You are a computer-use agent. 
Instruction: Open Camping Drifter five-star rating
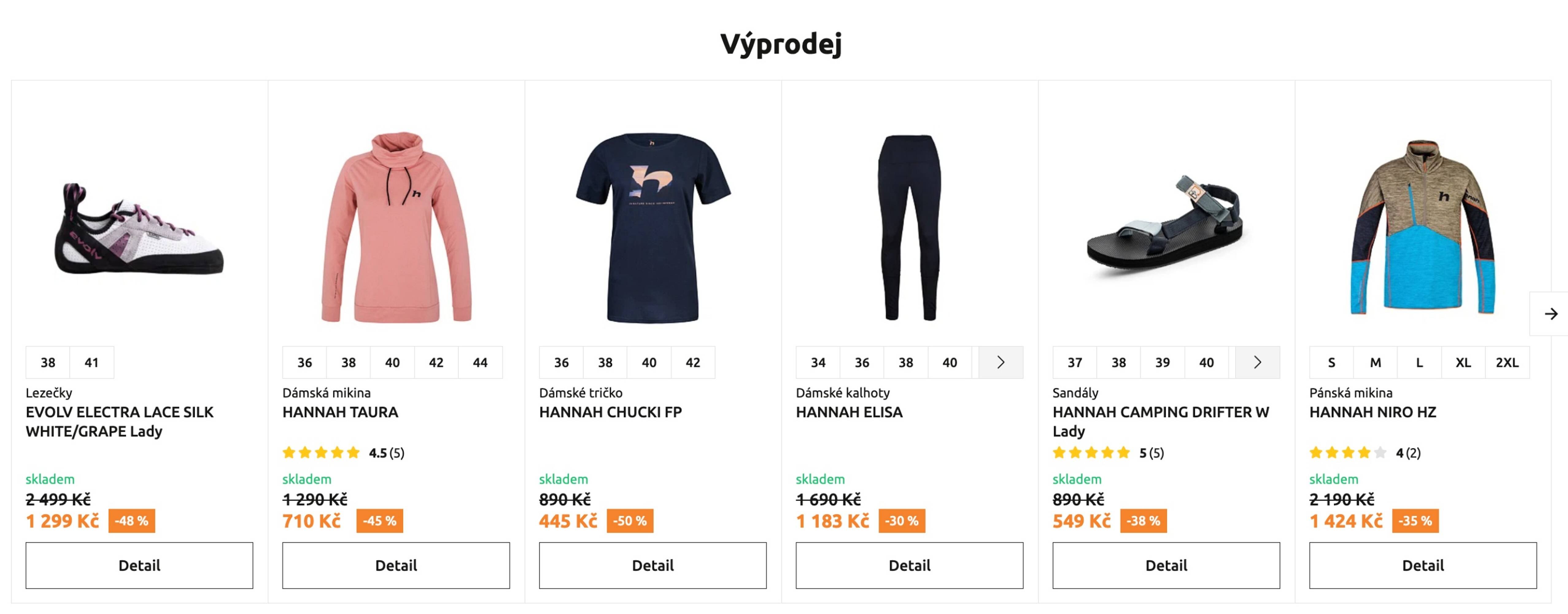click(x=1107, y=453)
